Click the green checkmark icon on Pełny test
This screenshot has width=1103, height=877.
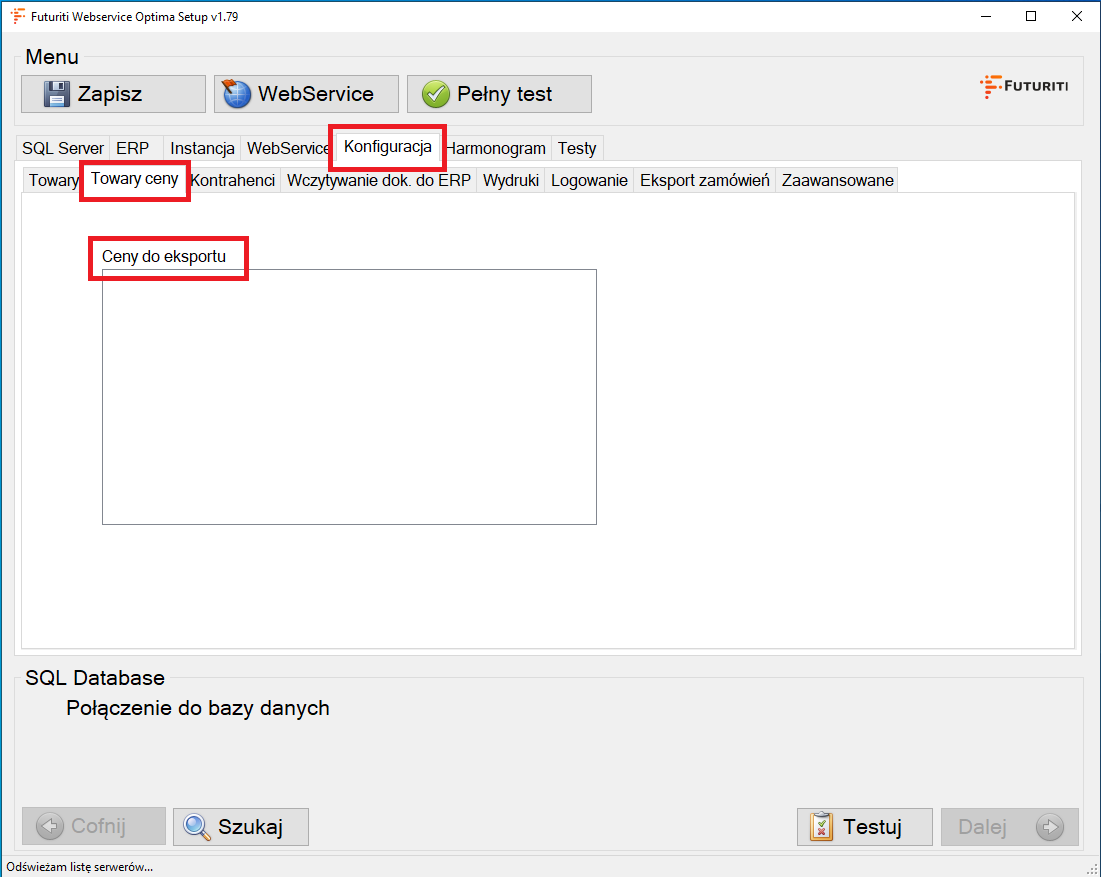coord(435,94)
